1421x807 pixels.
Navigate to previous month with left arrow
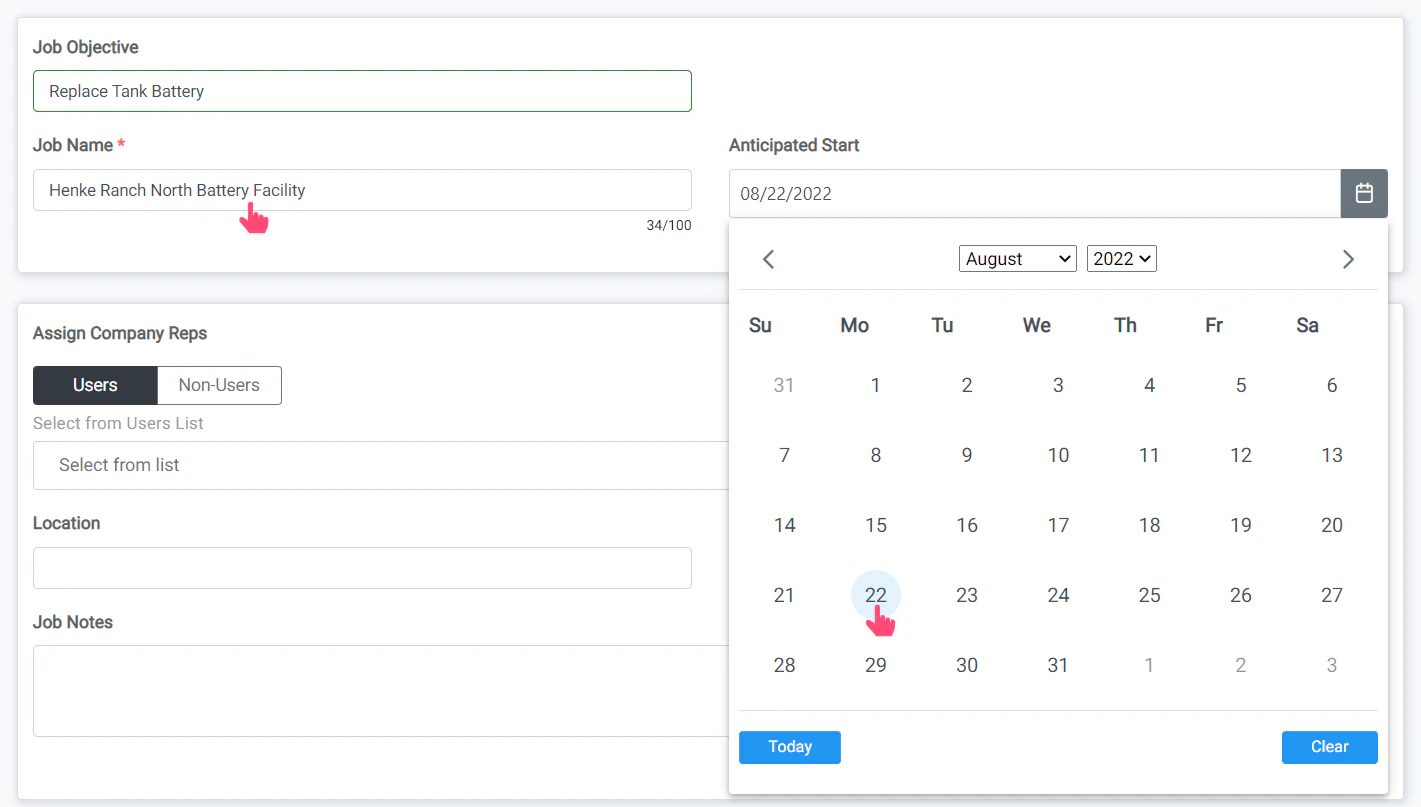768,258
